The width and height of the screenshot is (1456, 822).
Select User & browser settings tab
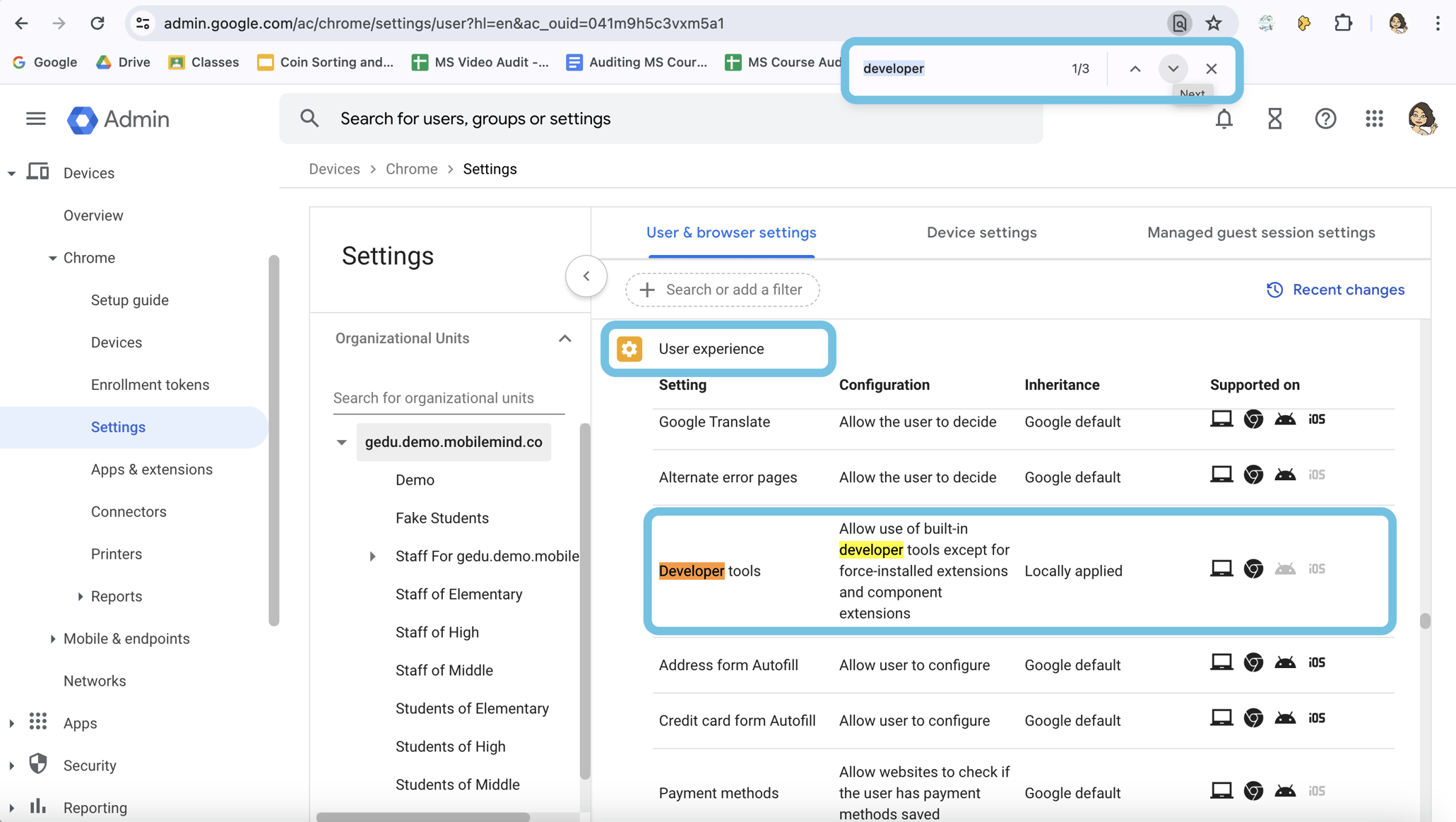click(x=731, y=233)
